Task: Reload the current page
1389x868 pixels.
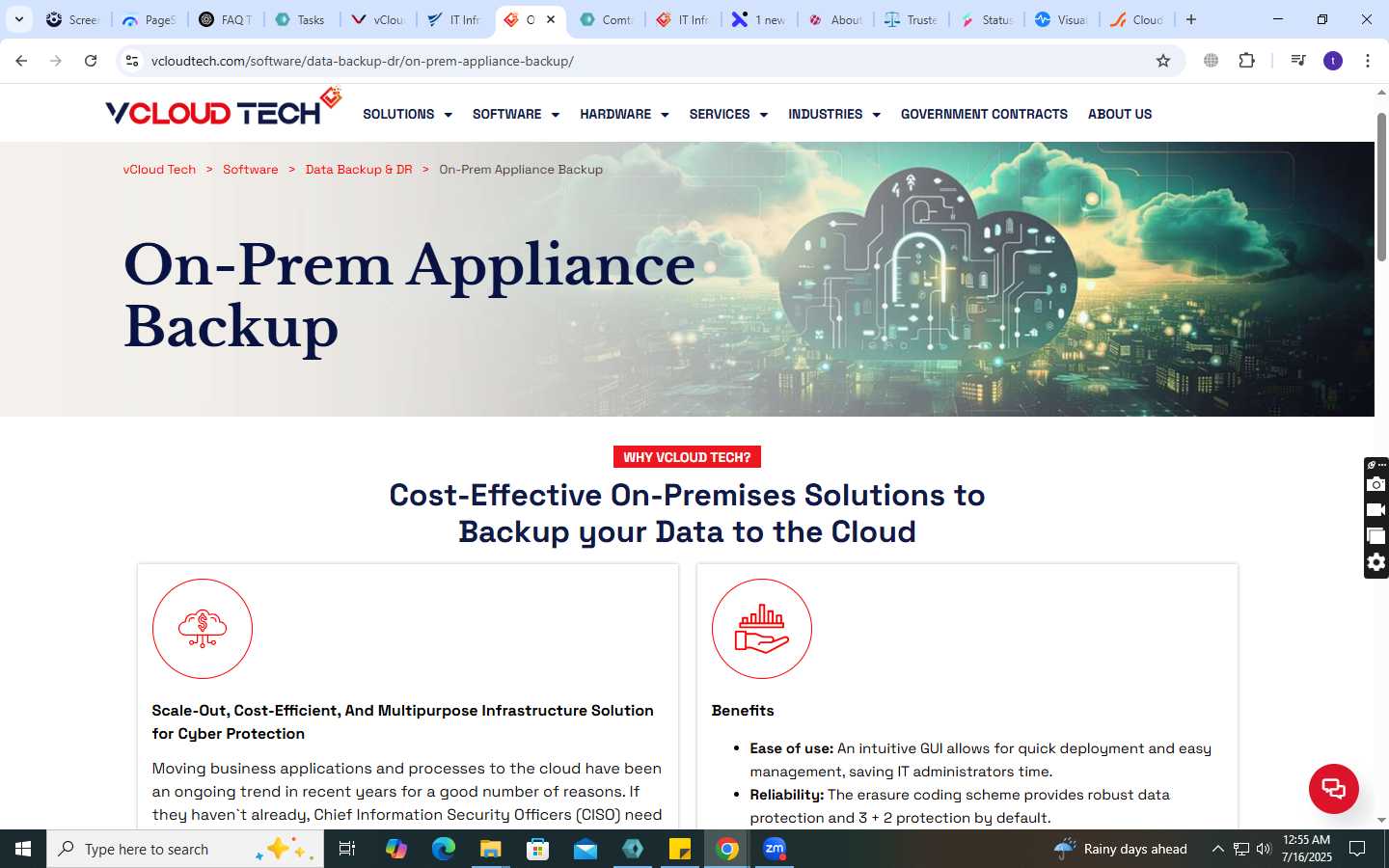Action: [91, 61]
